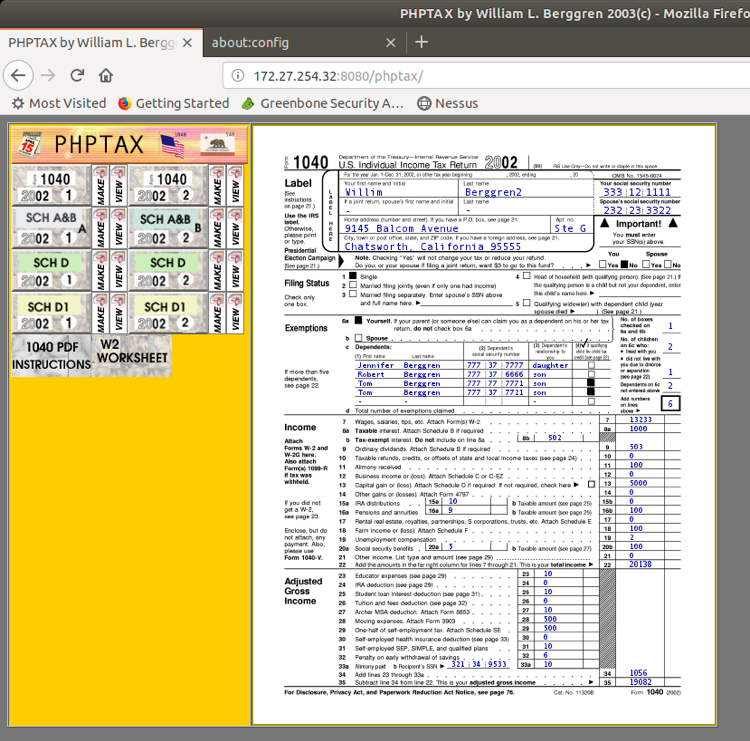Click the VIEW button for 1040 page 2
The width and height of the screenshot is (750, 741).
235,186
